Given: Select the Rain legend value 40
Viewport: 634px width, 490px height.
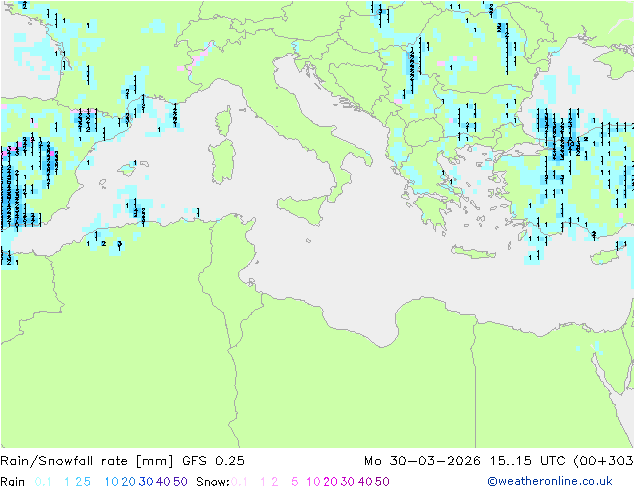Looking at the screenshot, I should [163, 482].
